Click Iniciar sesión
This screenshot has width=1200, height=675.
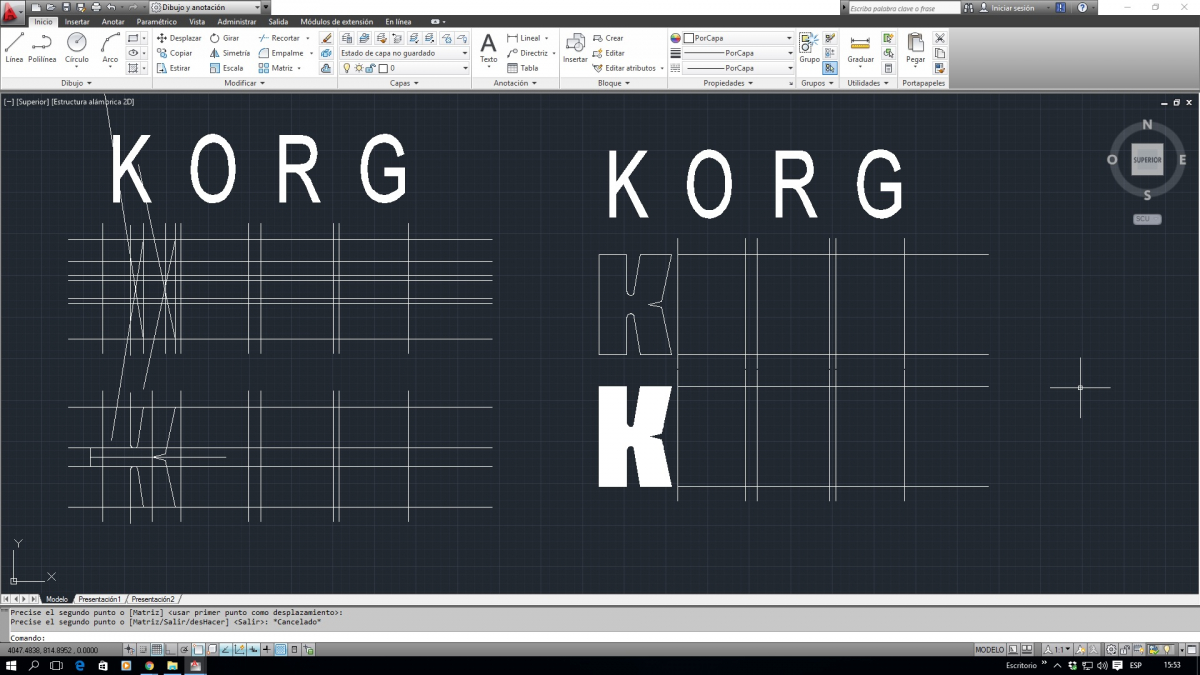(1012, 8)
